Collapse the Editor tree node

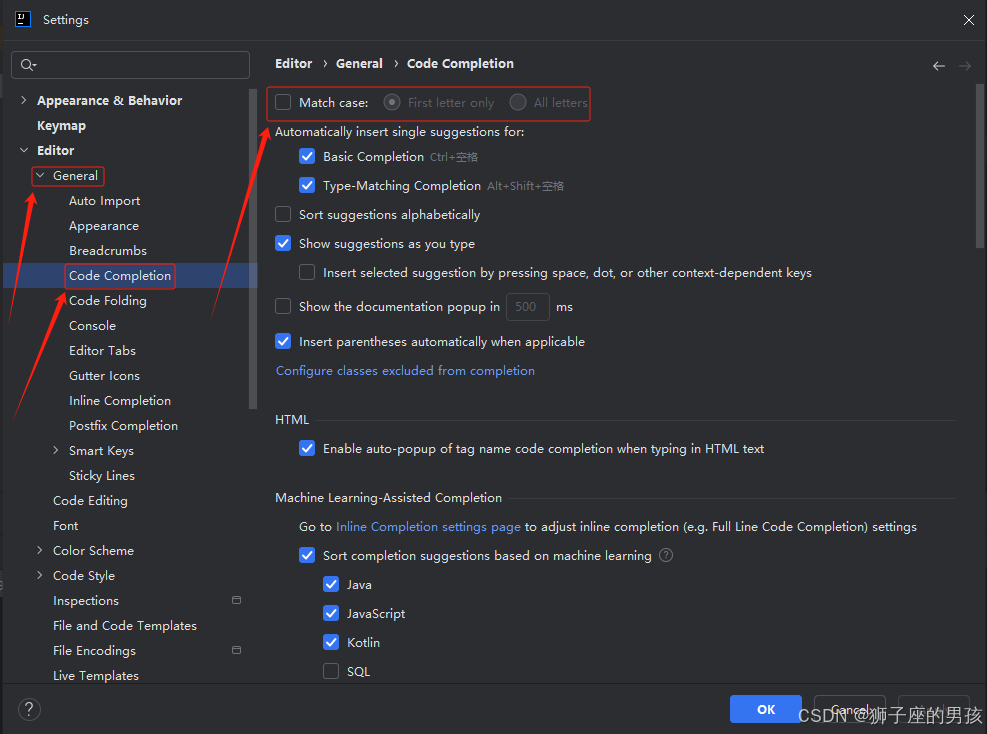tap(24, 150)
